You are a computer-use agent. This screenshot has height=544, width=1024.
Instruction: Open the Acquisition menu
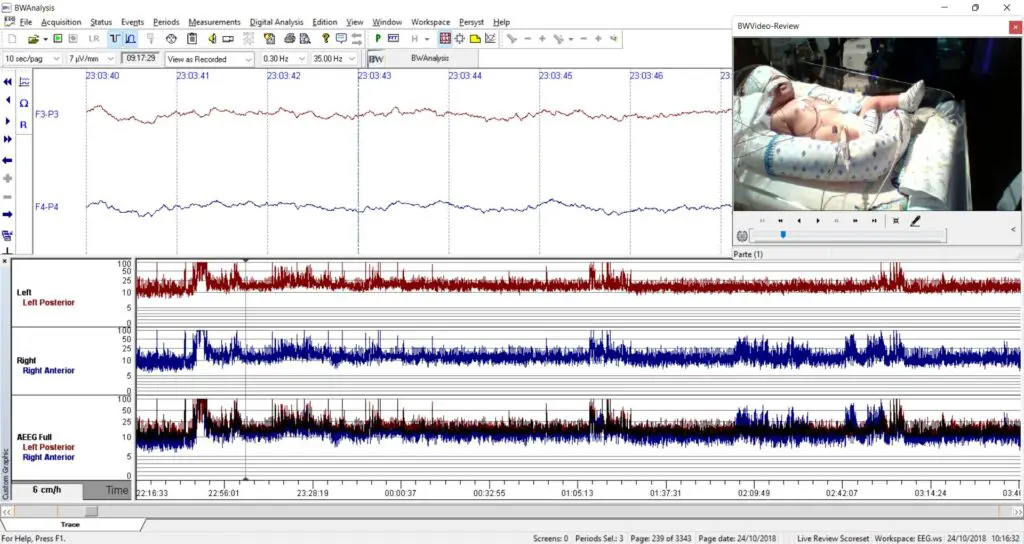coord(61,22)
